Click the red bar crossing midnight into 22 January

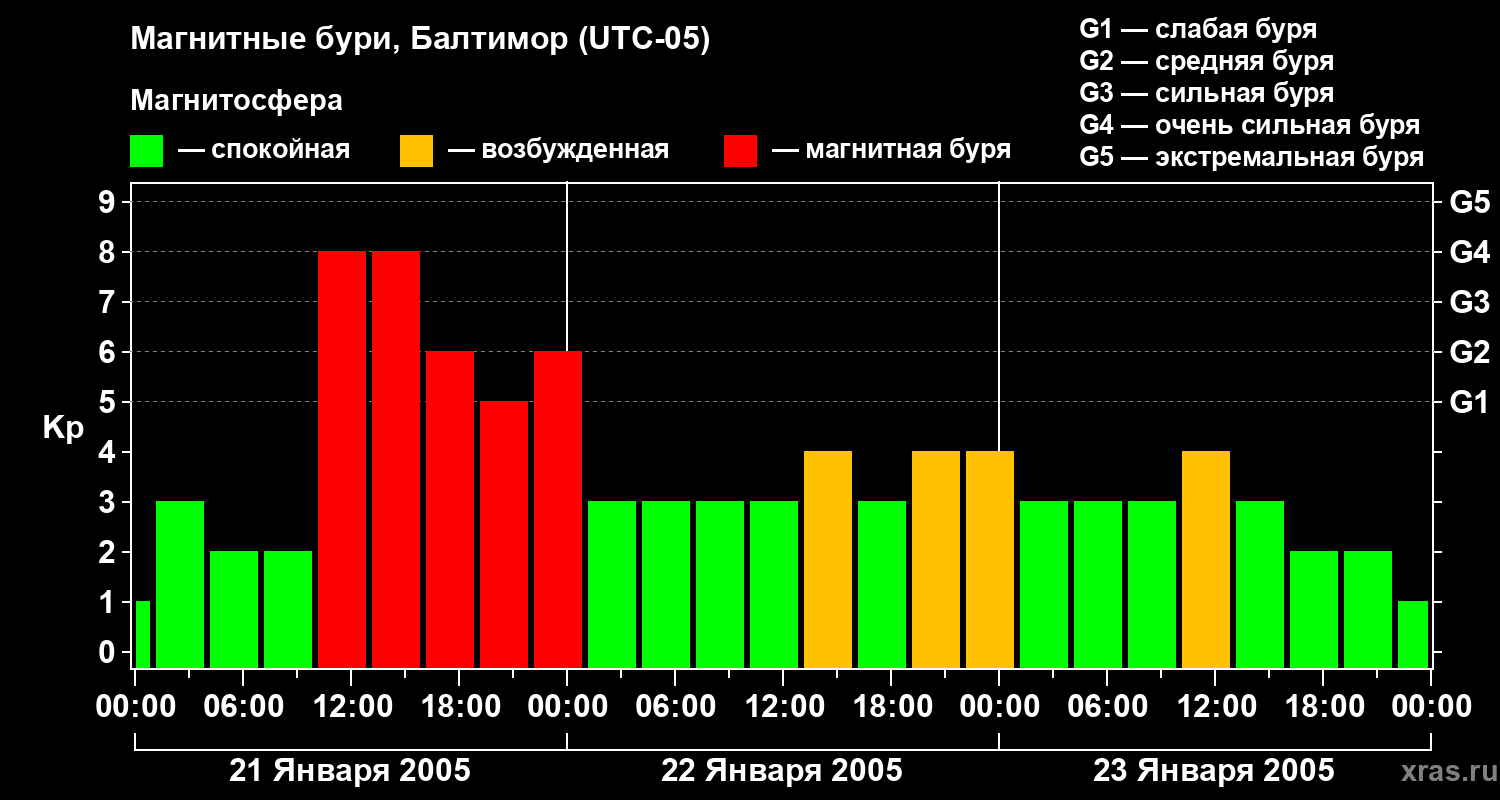coord(558,510)
